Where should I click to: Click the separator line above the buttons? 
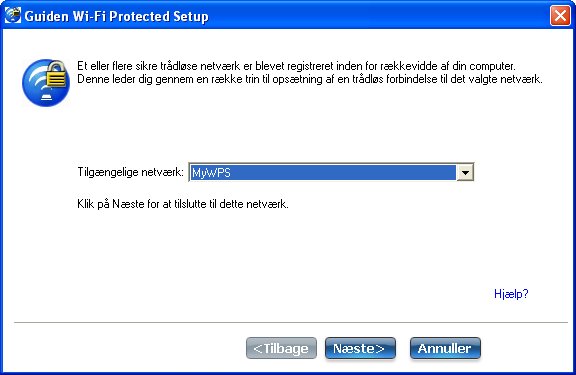(291, 322)
